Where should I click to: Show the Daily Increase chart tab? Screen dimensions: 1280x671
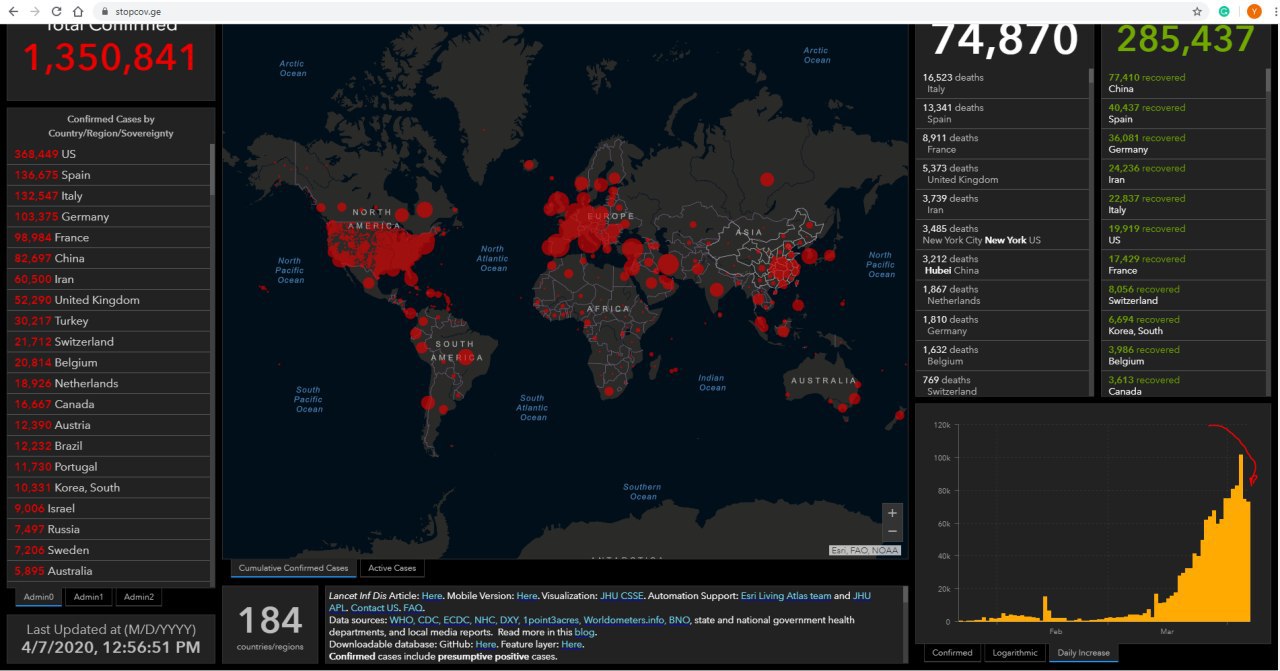pos(1084,653)
